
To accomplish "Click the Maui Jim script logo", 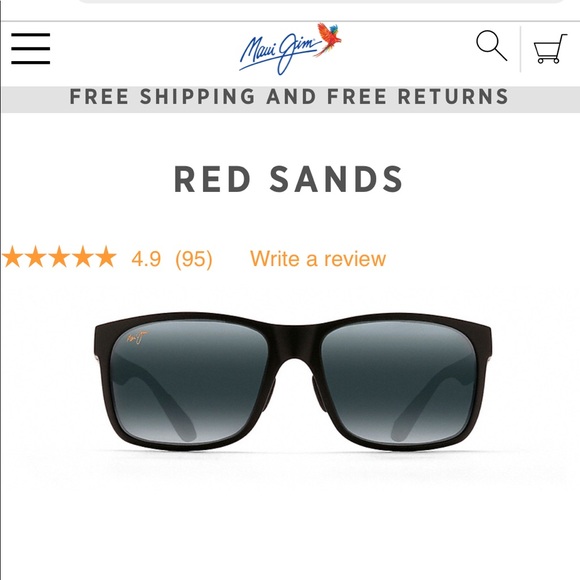I will coord(280,51).
